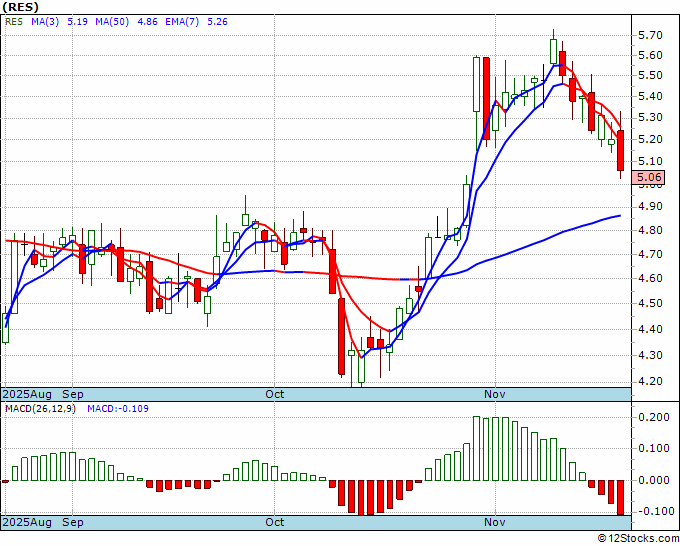
Task: Click Sep on price chart date axis
Action: click(x=72, y=394)
